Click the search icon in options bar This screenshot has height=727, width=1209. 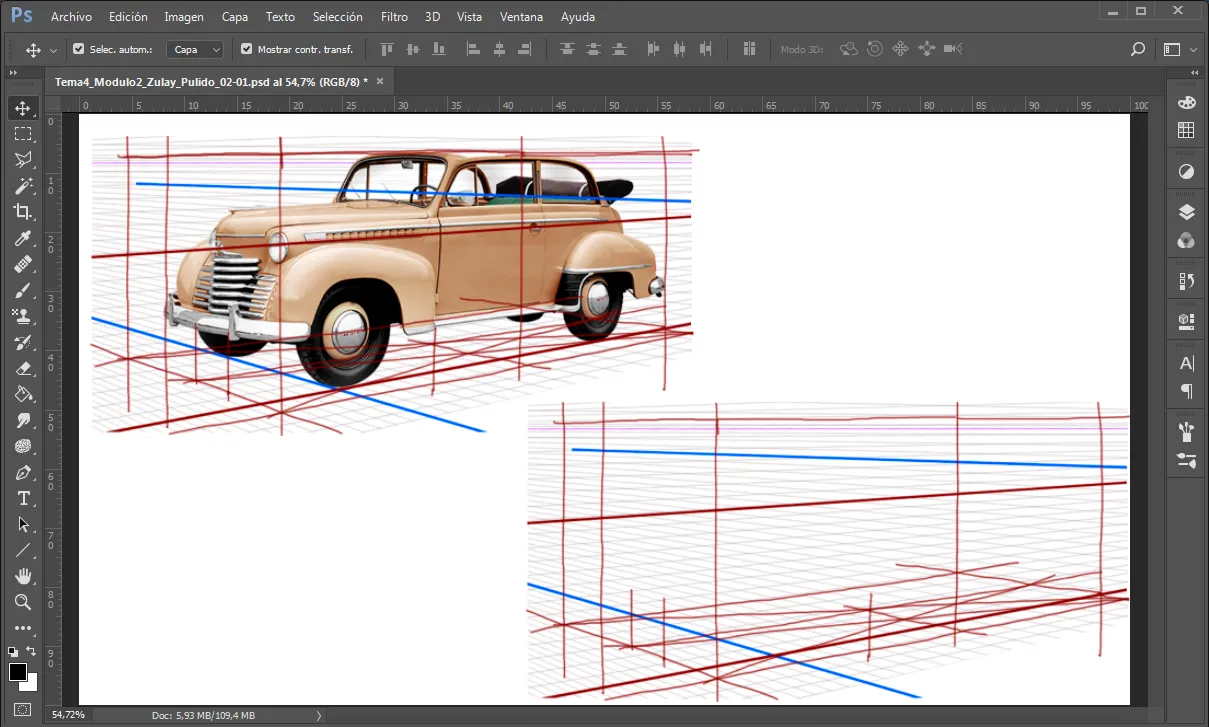[x=1137, y=49]
